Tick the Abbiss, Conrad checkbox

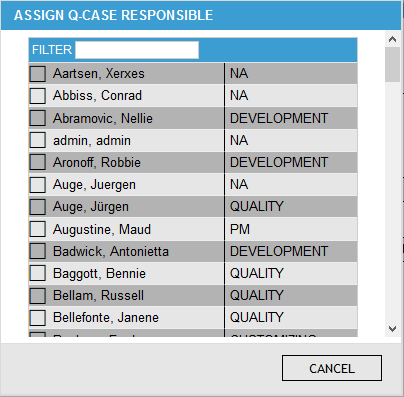[38, 96]
